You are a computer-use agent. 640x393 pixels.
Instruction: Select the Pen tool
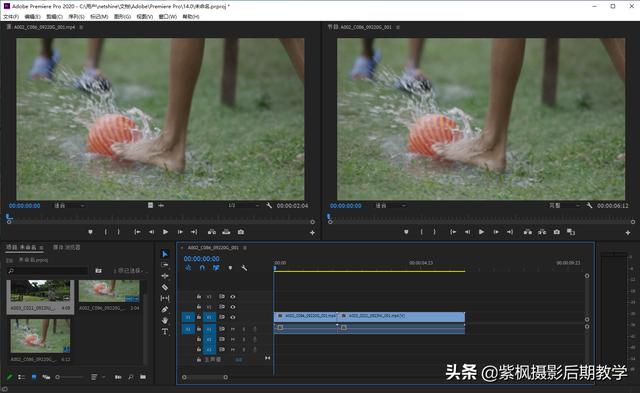coord(165,310)
